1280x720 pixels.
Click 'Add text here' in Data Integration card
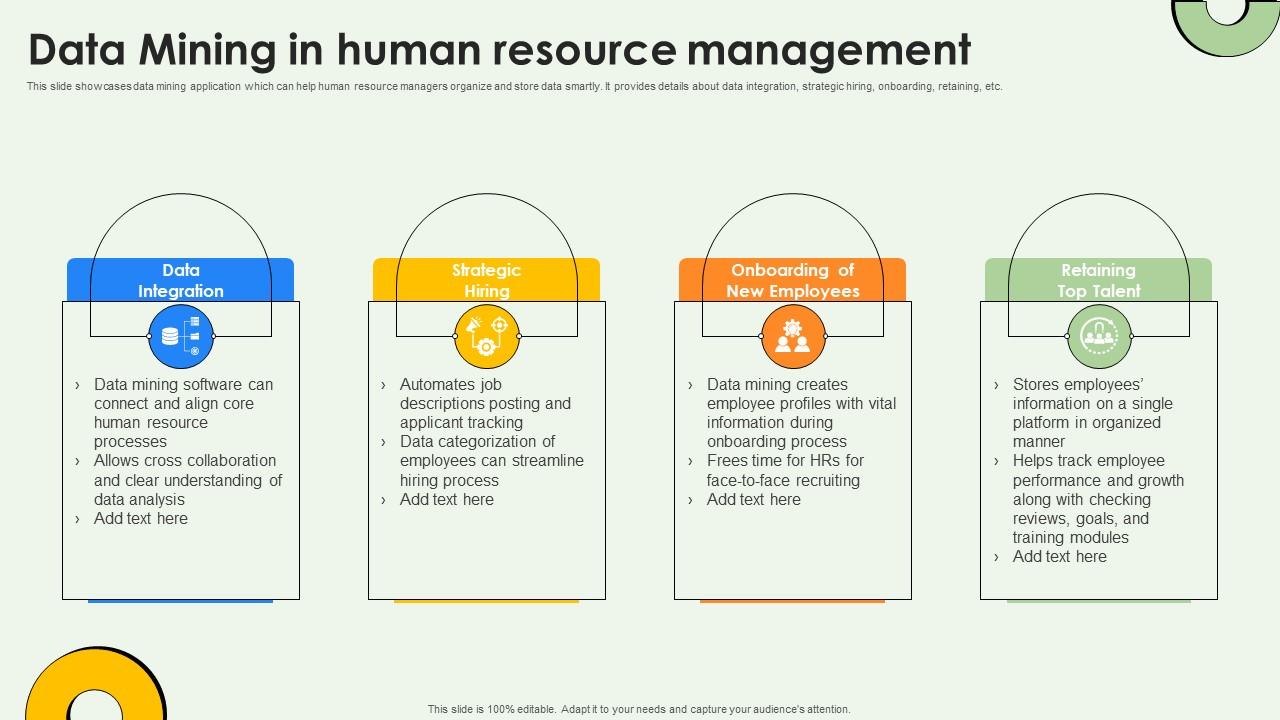[141, 518]
